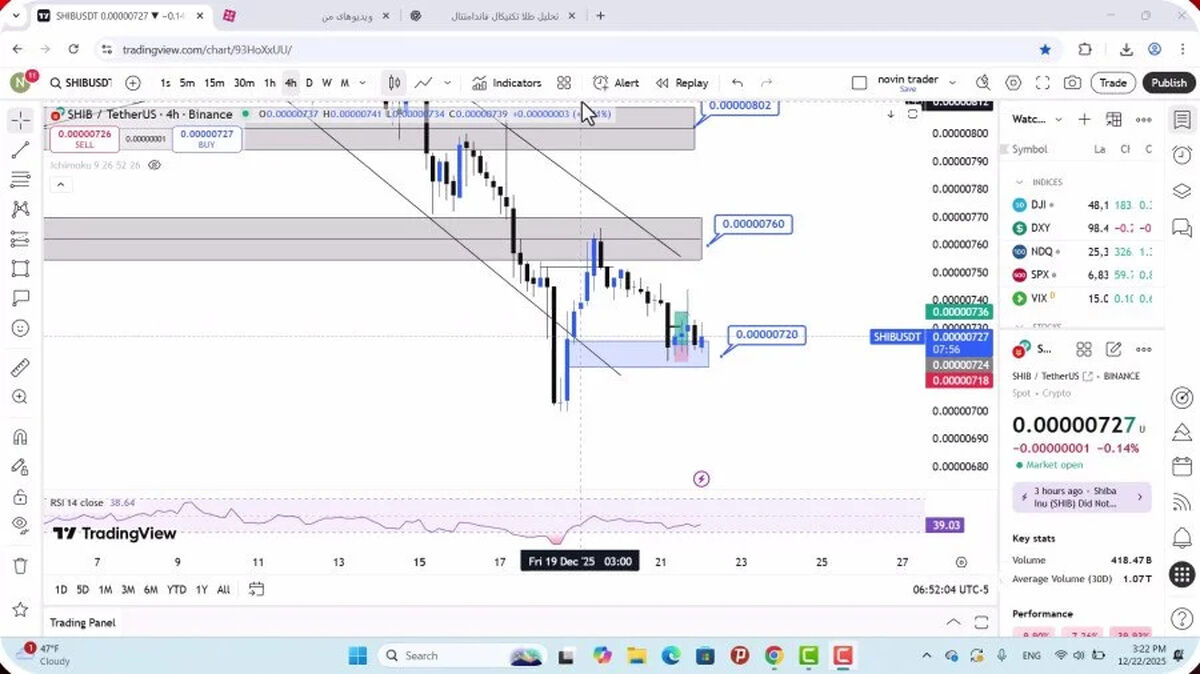1200x674 pixels.
Task: Select DXY in the watchlist
Action: [x=1082, y=228]
